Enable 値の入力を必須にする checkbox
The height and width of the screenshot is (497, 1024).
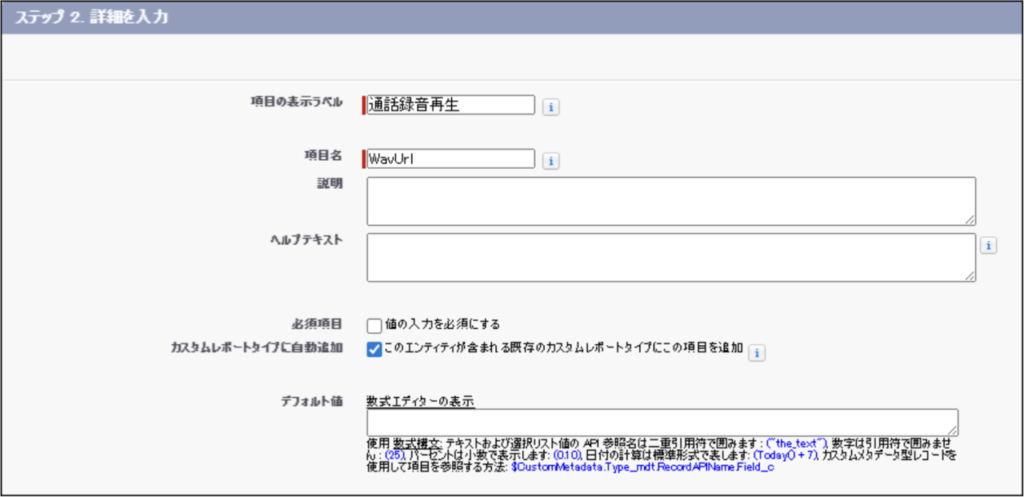point(374,325)
